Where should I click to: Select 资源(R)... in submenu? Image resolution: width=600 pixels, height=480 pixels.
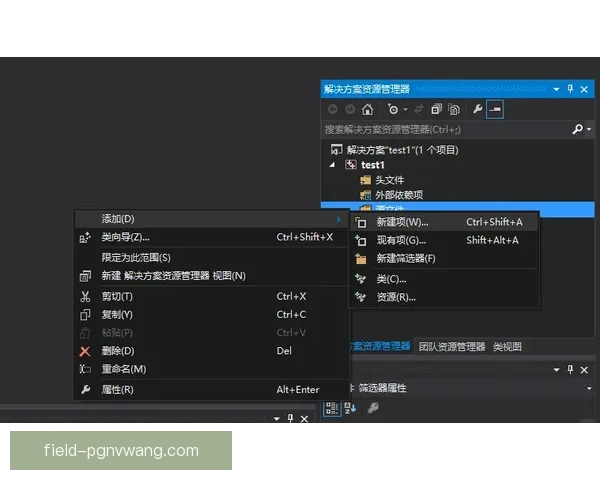pyautogui.click(x=444, y=297)
